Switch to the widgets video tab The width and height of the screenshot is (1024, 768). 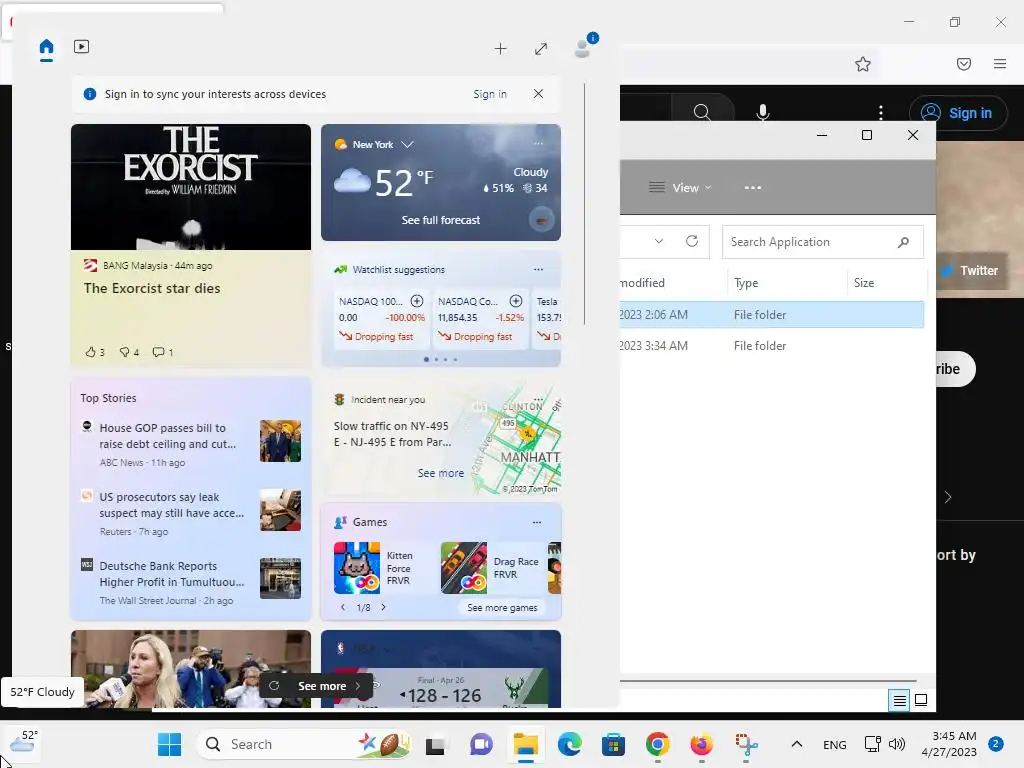coord(82,47)
